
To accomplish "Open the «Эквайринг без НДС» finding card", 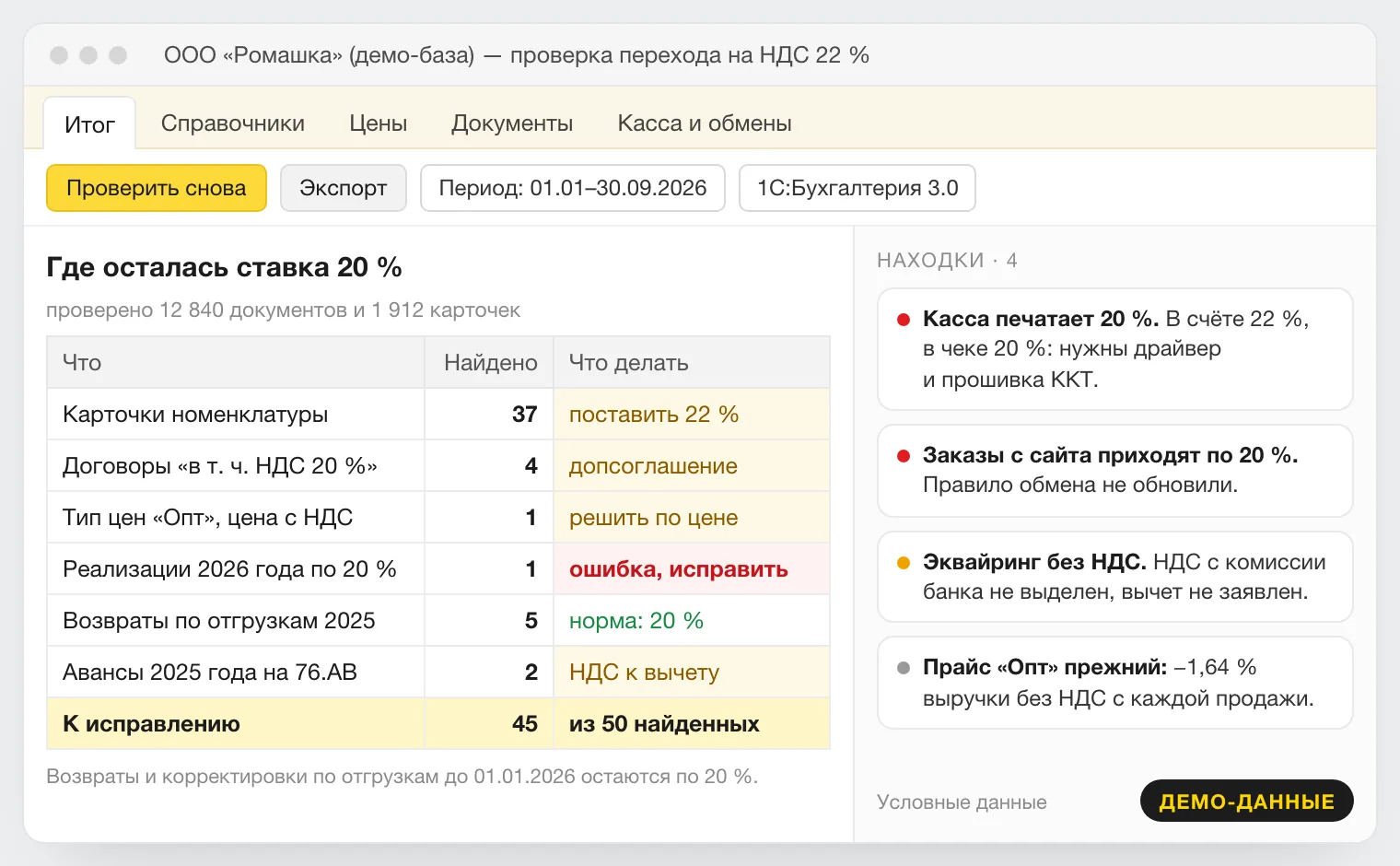I will [1114, 577].
